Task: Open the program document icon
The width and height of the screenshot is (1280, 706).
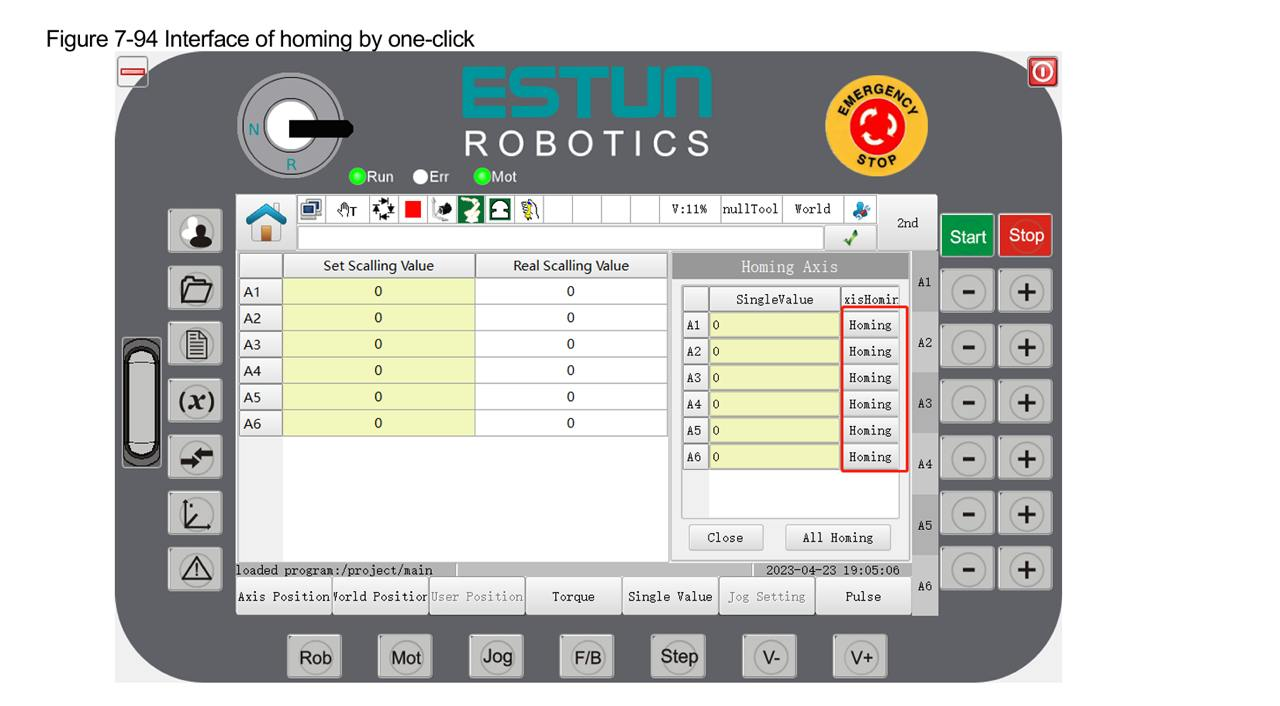Action: tap(195, 345)
